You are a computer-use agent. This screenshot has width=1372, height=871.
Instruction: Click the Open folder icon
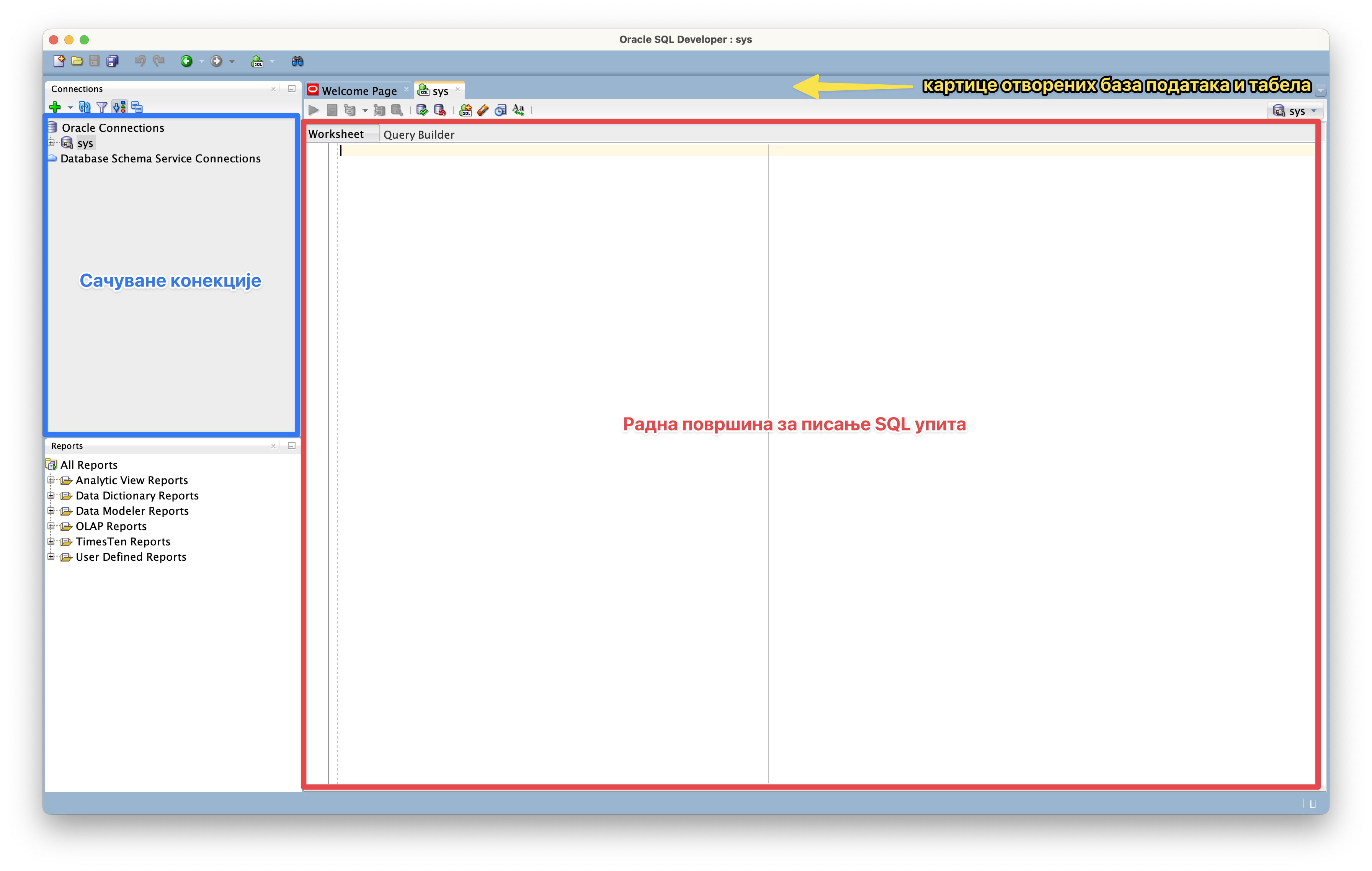[77, 61]
